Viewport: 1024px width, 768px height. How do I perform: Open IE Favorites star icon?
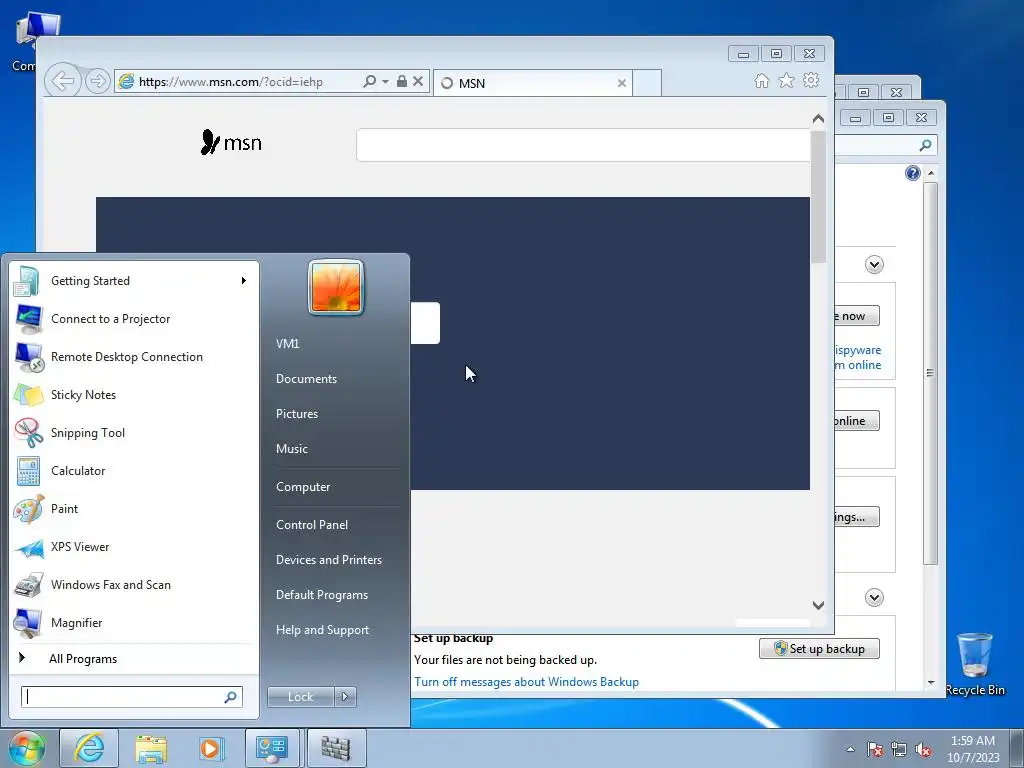coord(786,80)
